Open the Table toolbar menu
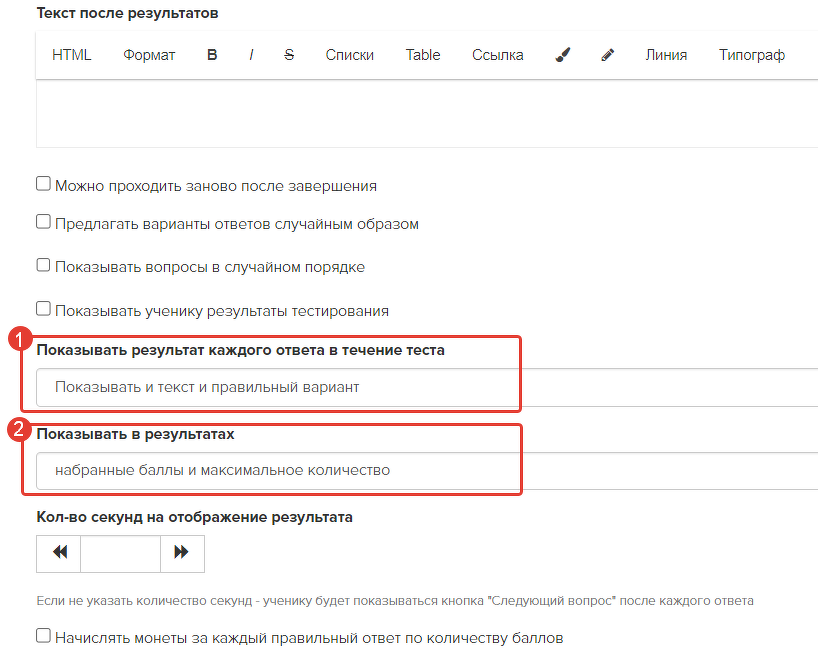Image resolution: width=818 pixels, height=668 pixels. tap(423, 55)
